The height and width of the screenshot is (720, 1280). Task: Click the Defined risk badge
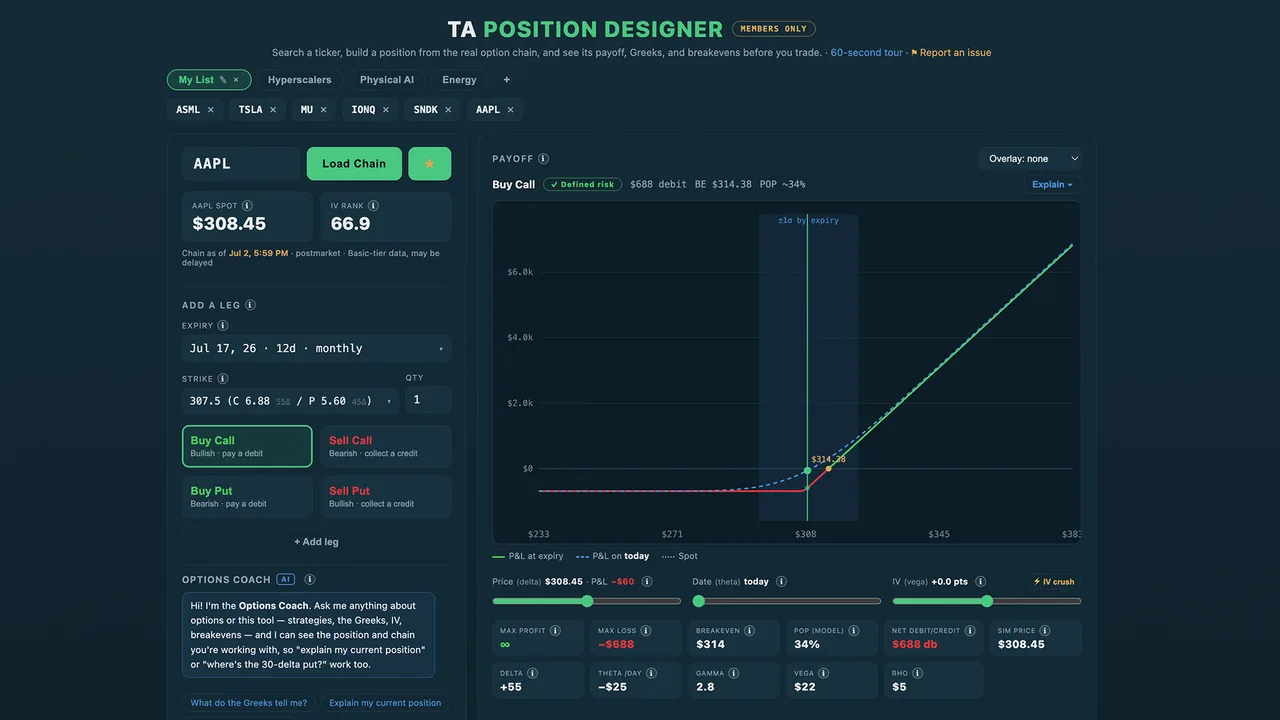583,184
